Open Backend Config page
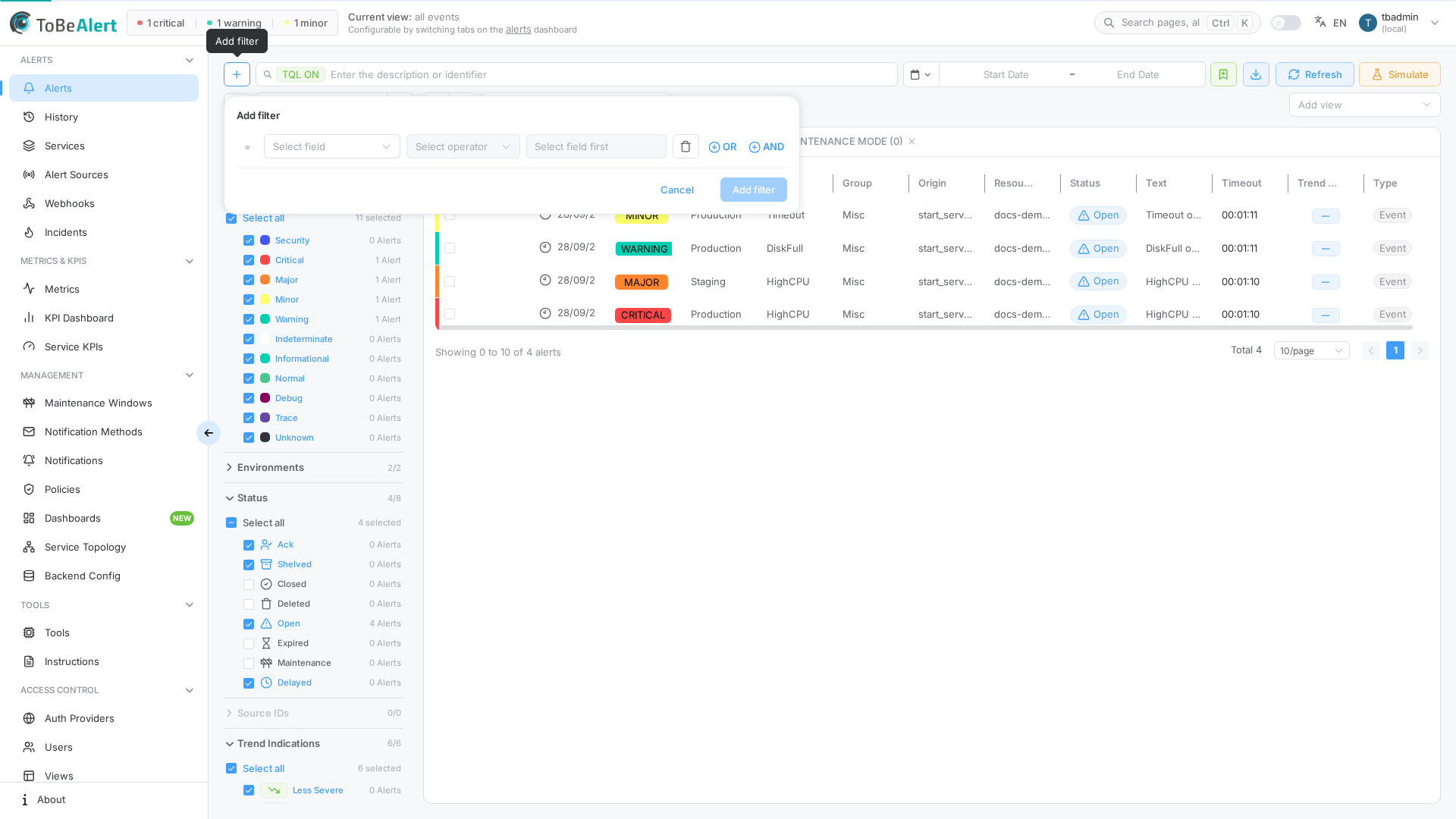The image size is (1456, 819). pyautogui.click(x=104, y=576)
